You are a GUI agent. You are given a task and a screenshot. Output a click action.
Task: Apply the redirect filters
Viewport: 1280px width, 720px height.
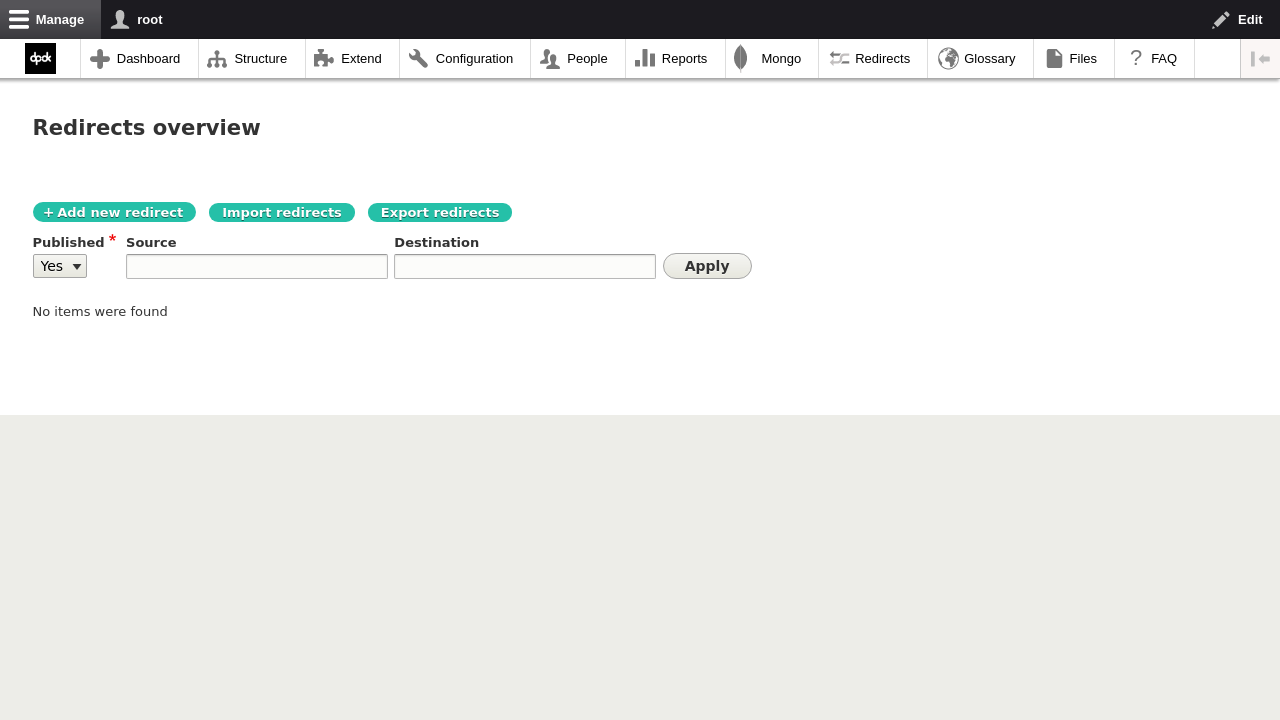(x=707, y=266)
